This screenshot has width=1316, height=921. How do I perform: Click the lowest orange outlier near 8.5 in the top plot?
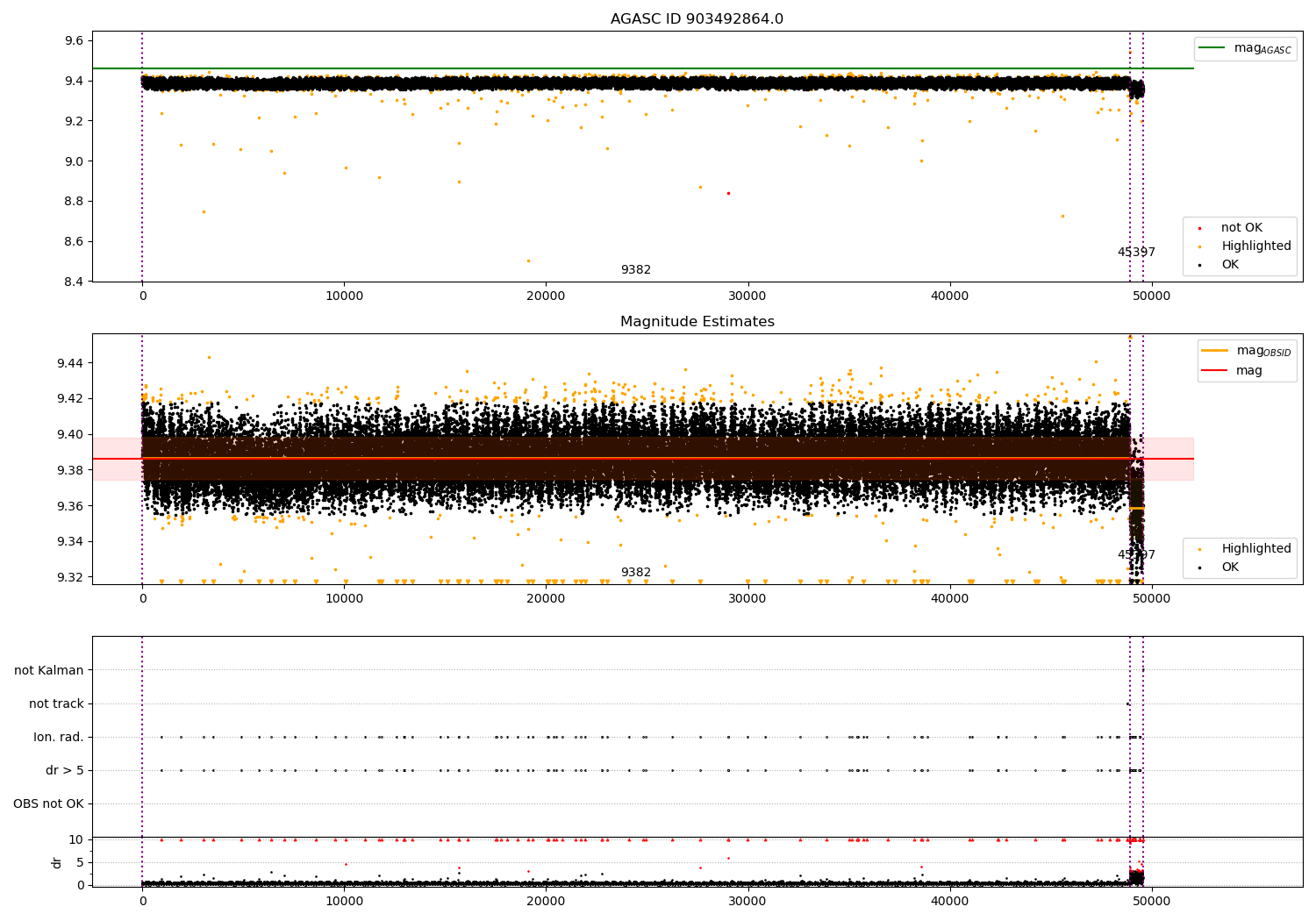point(528,261)
